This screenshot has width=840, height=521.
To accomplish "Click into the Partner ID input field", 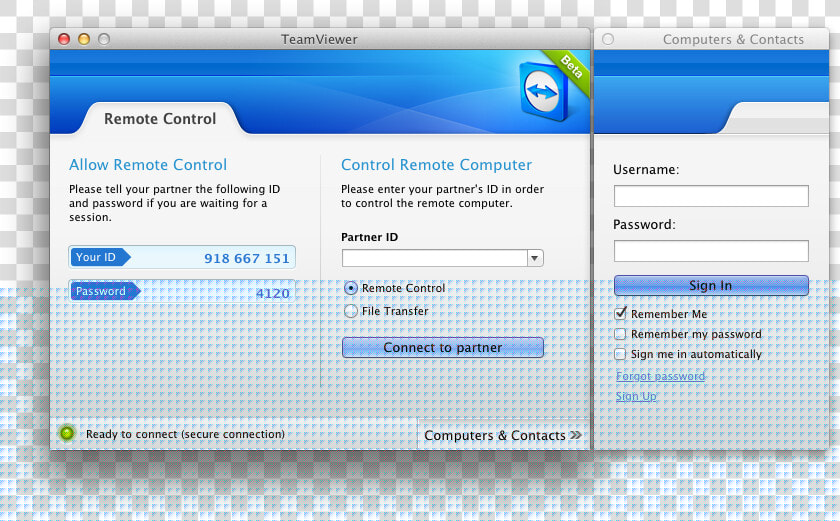I will (434, 258).
